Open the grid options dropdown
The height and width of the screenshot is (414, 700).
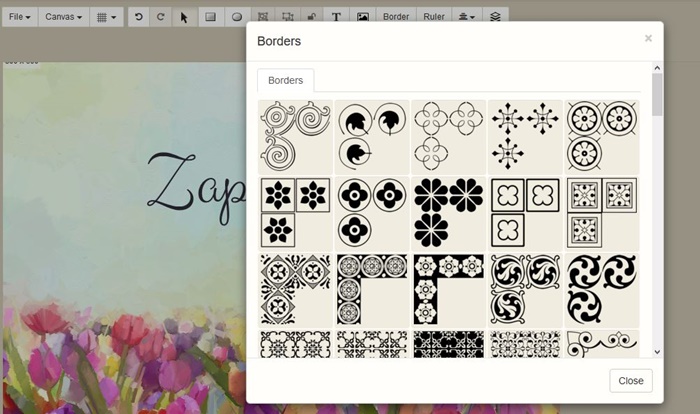point(105,17)
